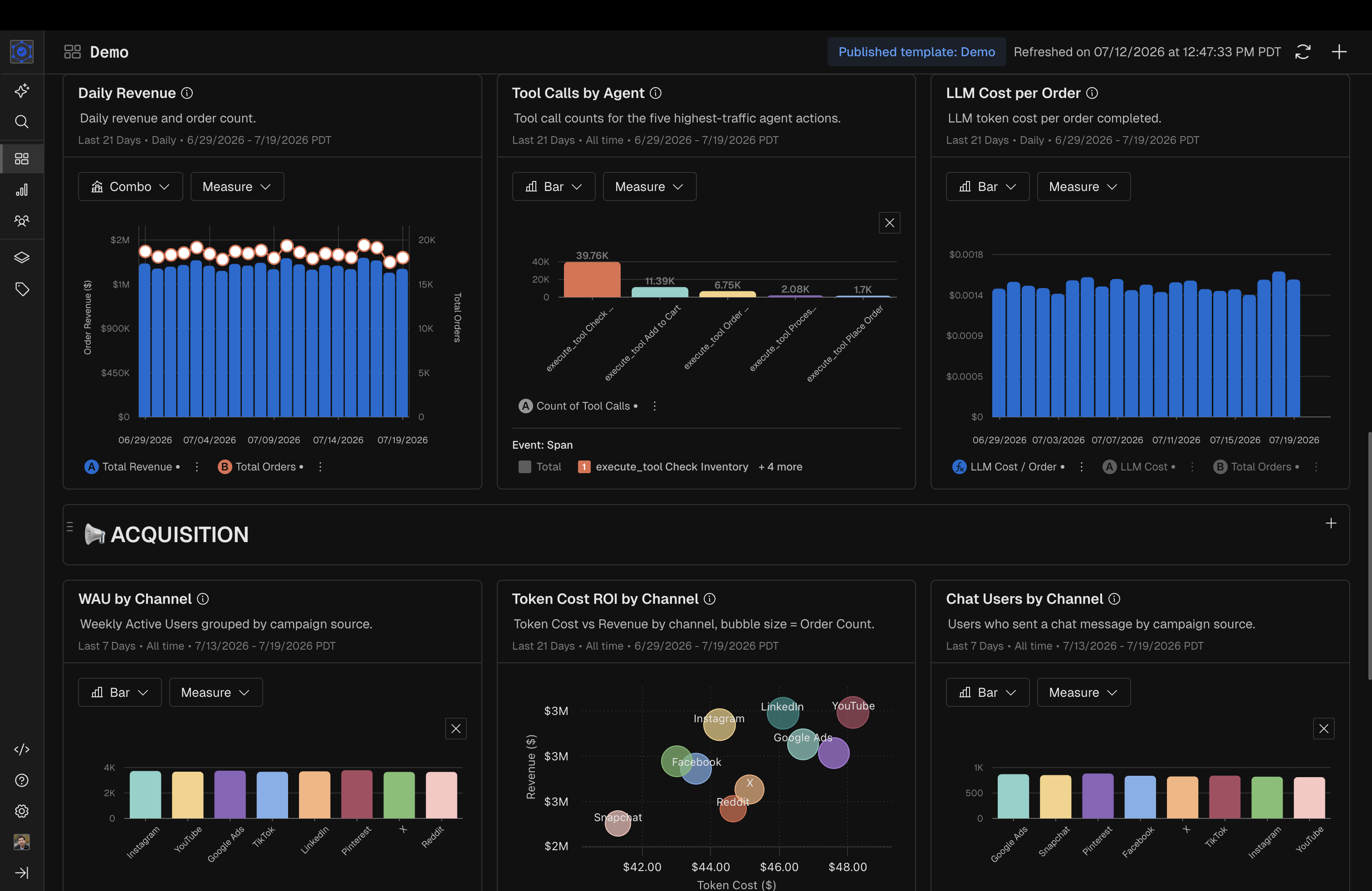
Task: Click the LinkedIn bubble in scatter chart
Action: (x=782, y=713)
